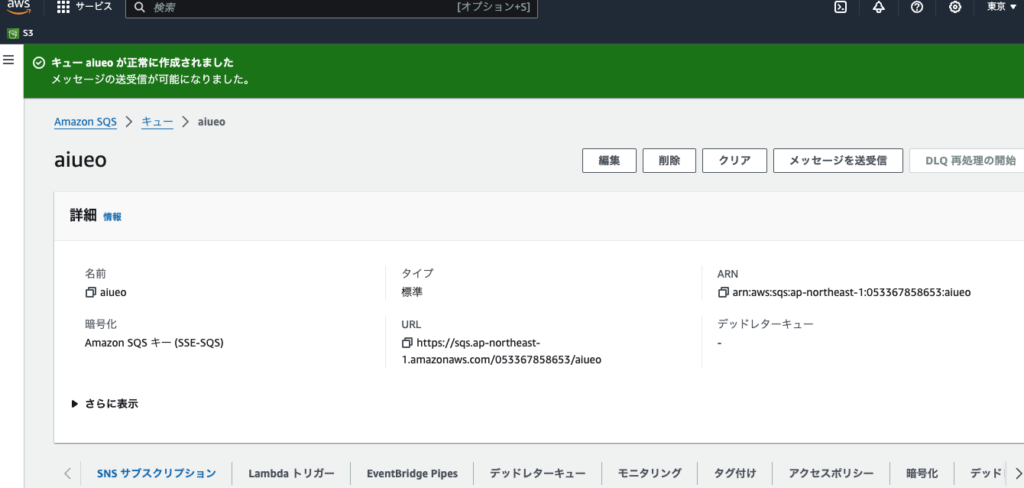Click Amazon SQS キー (SSE-SQS) value

[154, 342]
